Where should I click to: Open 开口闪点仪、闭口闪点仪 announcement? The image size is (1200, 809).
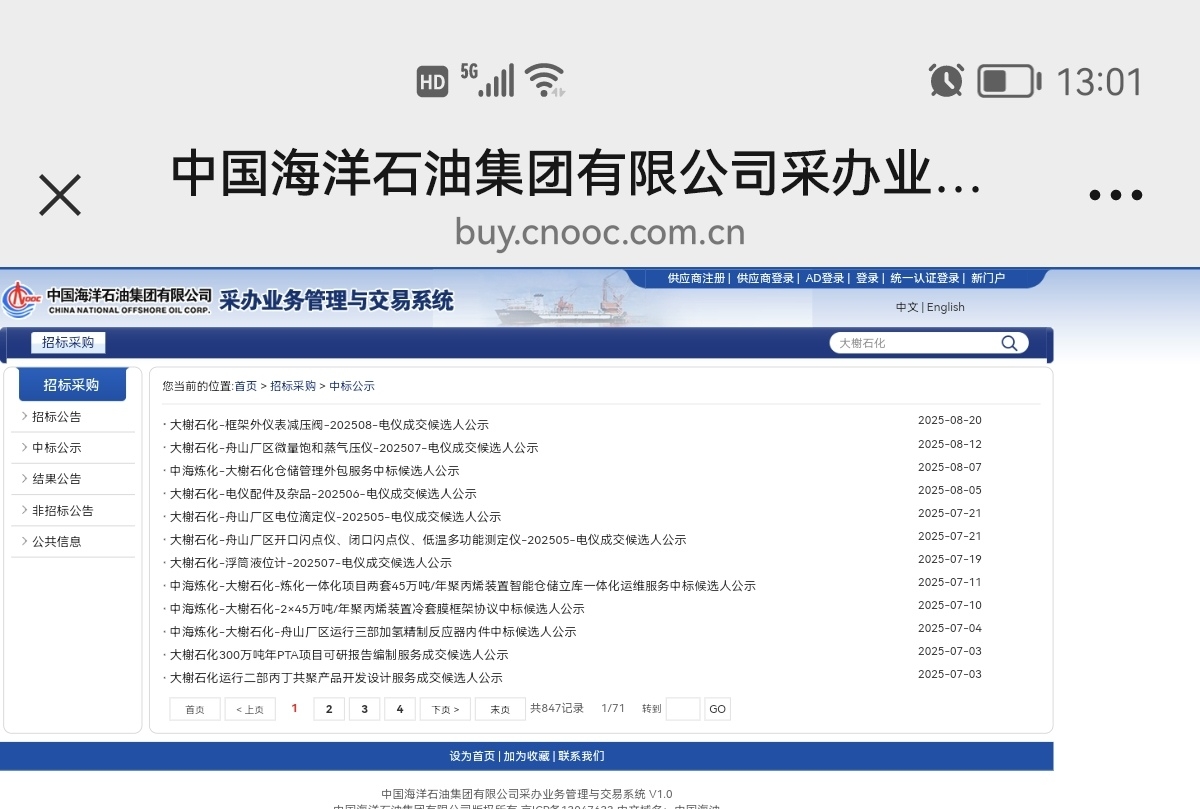tap(428, 540)
